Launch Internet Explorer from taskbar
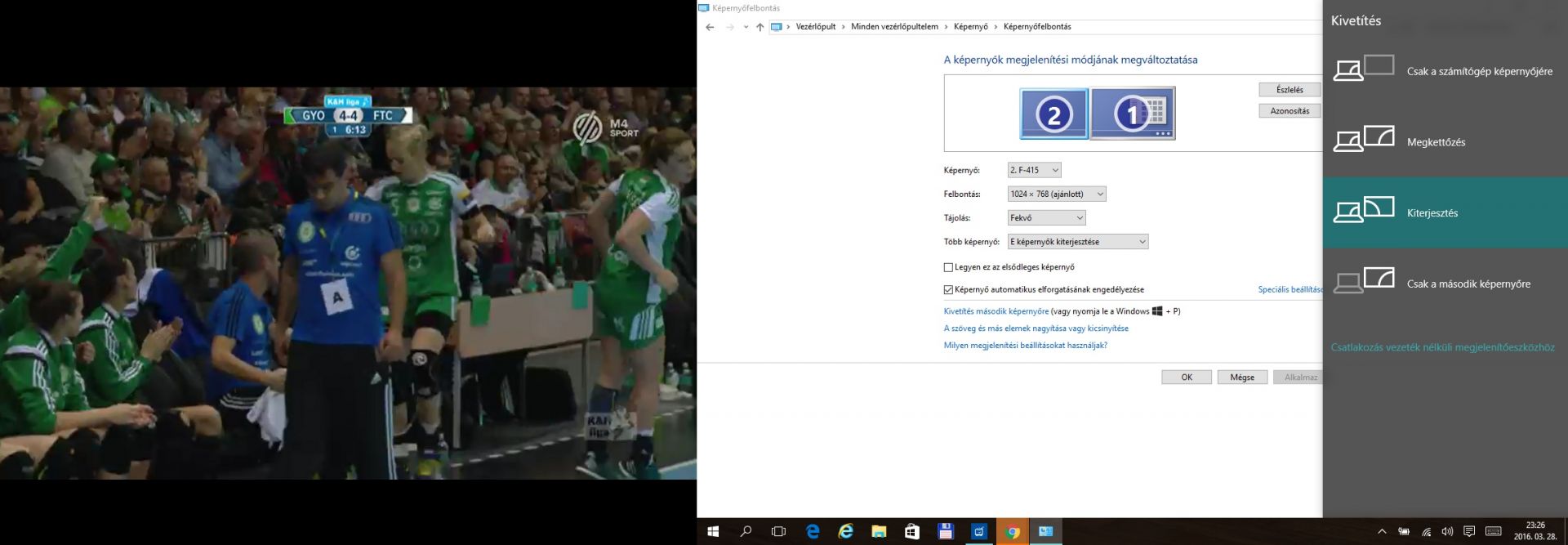 pos(846,532)
